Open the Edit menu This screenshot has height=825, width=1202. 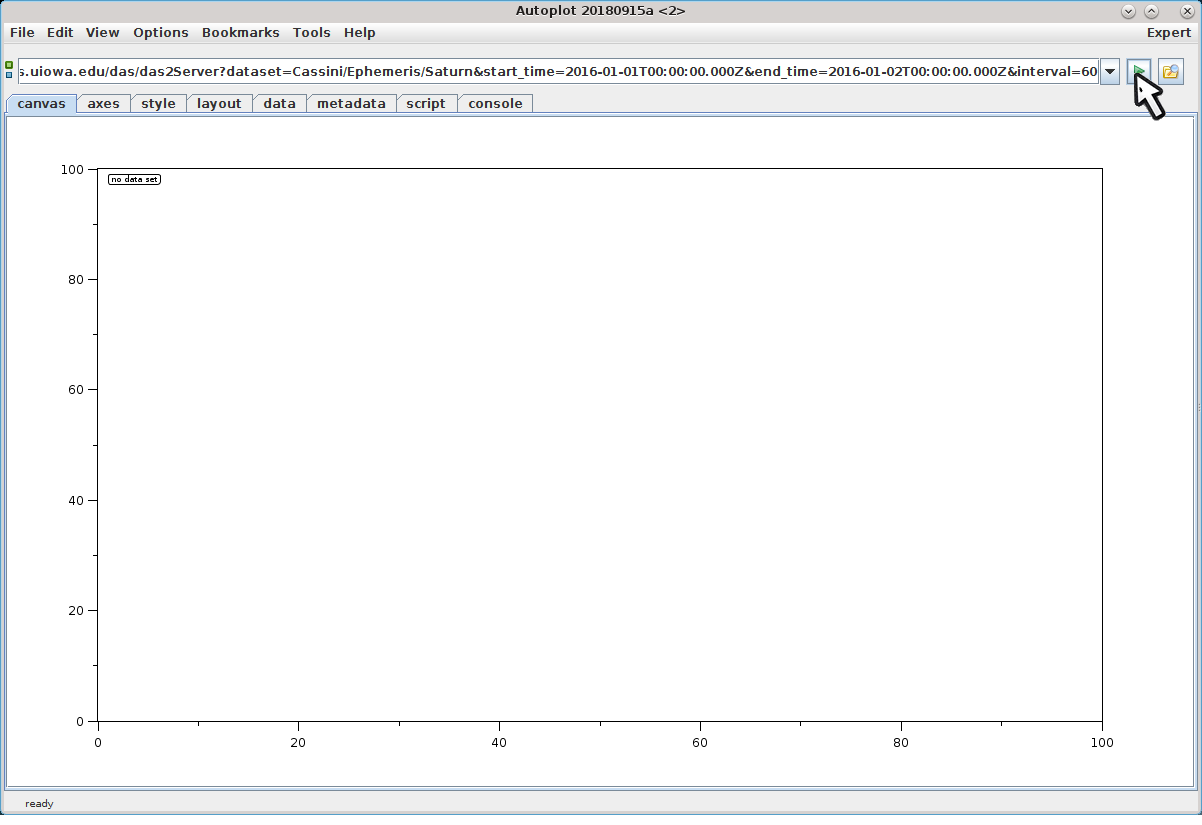[x=60, y=33]
